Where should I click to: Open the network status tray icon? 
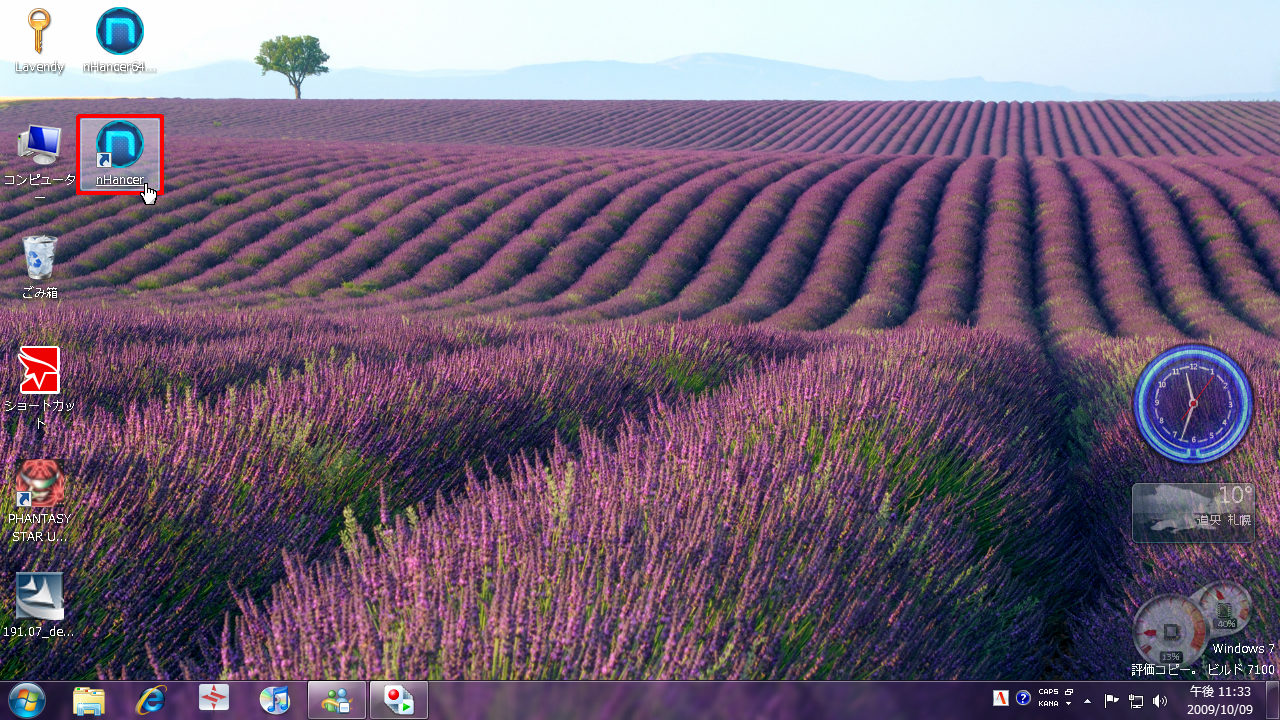[1136, 701]
